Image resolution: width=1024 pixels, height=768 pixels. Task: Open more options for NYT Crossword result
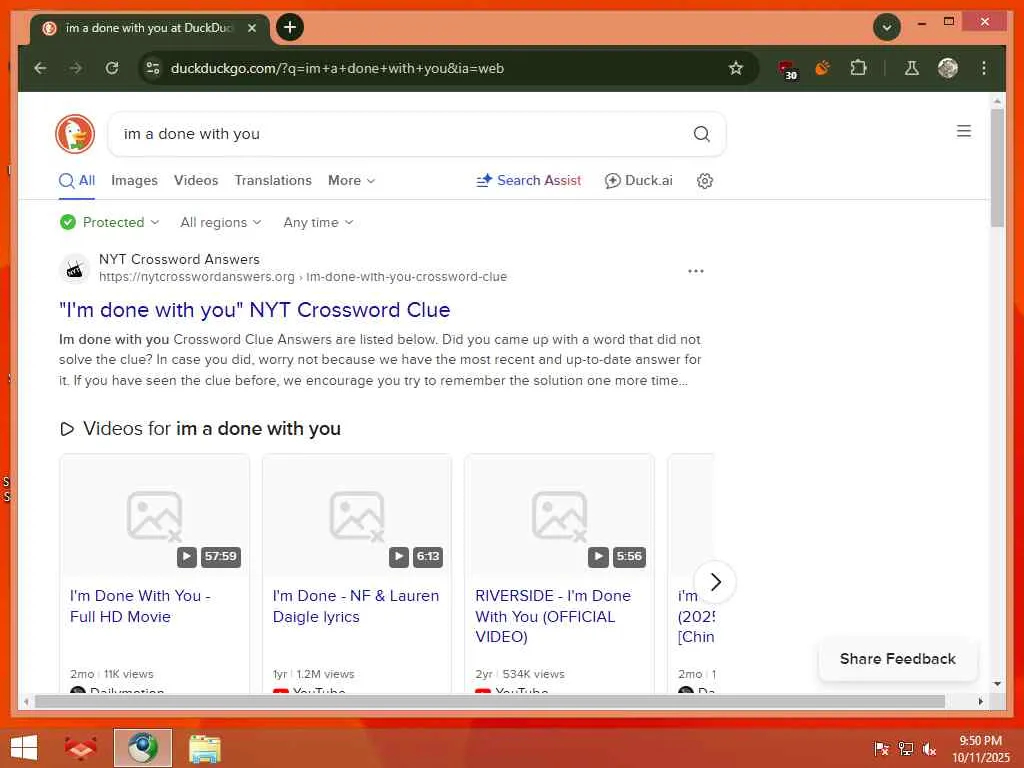696,271
